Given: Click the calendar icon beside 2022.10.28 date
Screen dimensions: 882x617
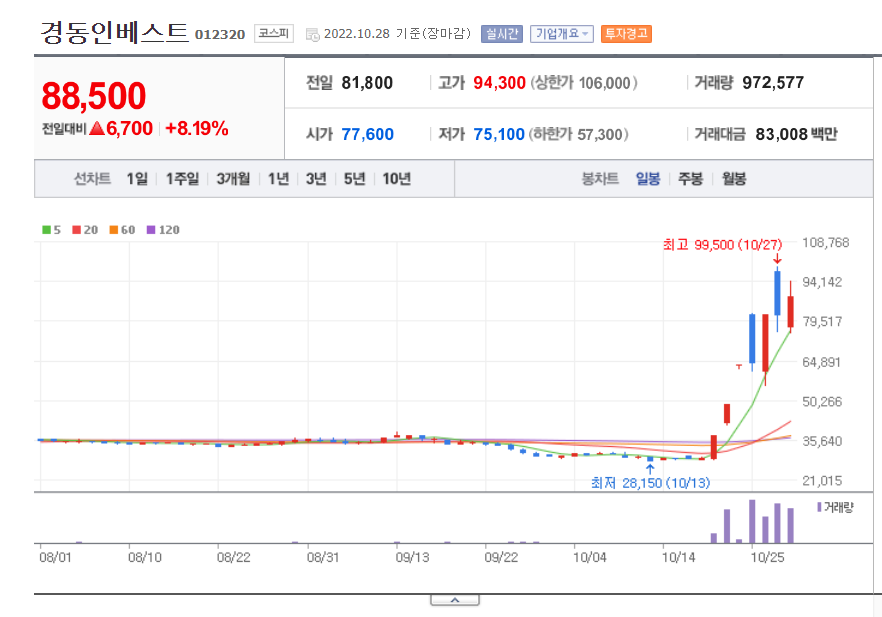Looking at the screenshot, I should [312, 35].
